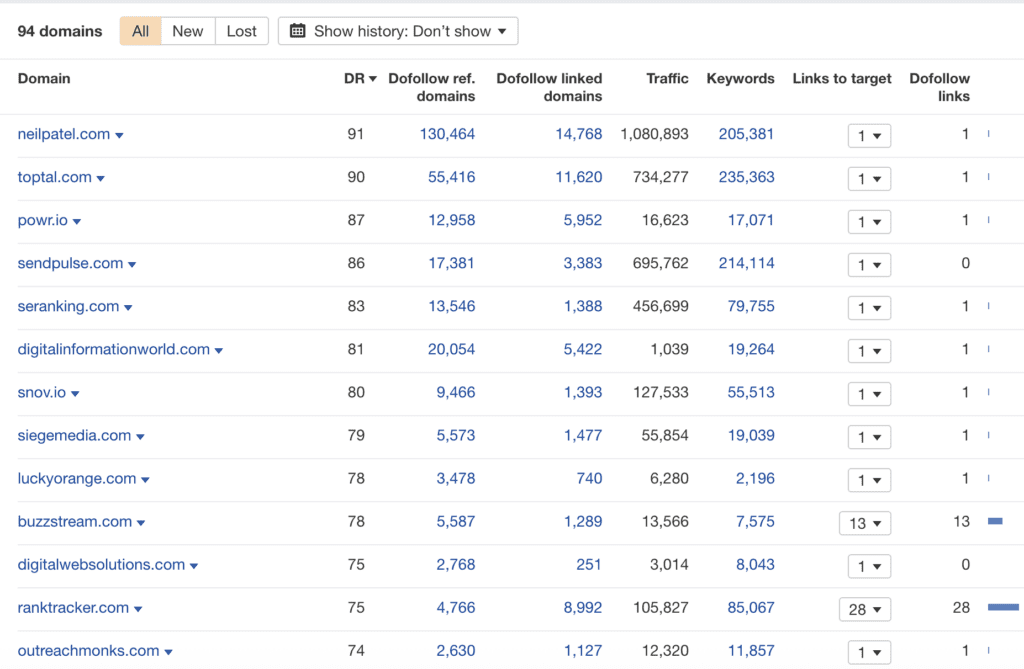Expand Links to target dropdown for buzzstream.com

[864, 523]
